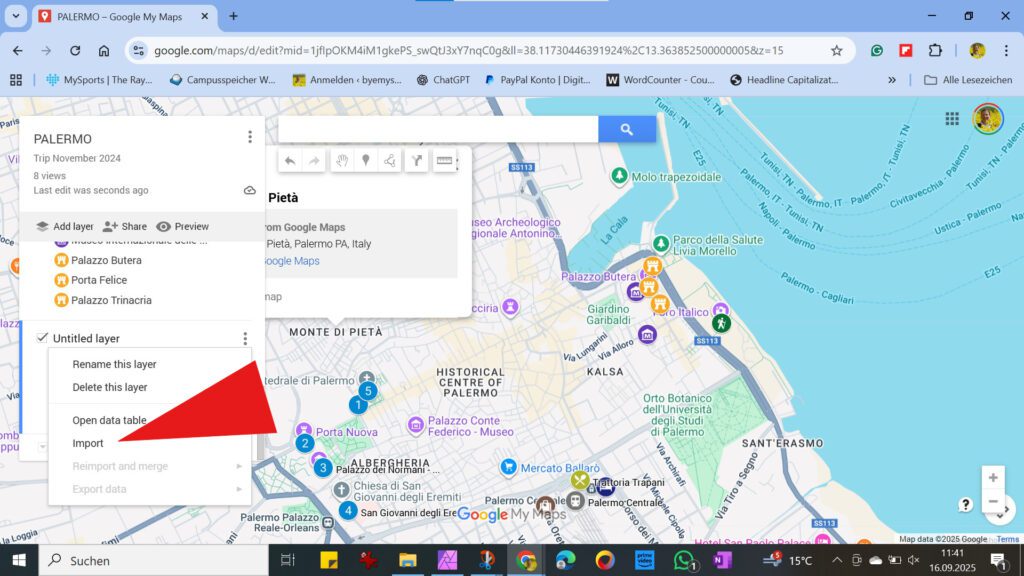
Task: Click the zoom in plus control on the map
Action: 993,478
